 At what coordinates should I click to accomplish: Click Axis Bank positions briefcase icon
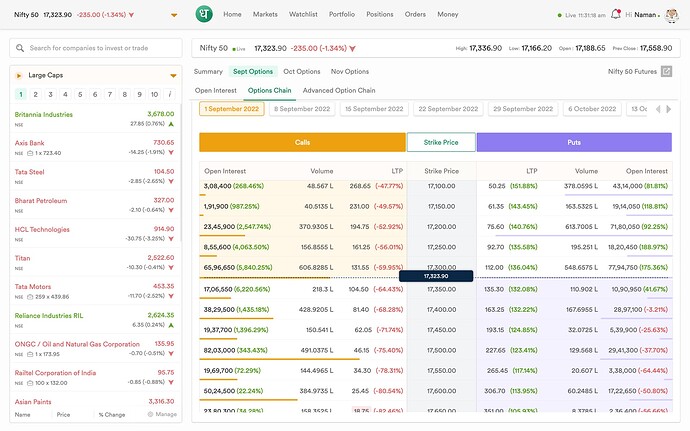30,153
